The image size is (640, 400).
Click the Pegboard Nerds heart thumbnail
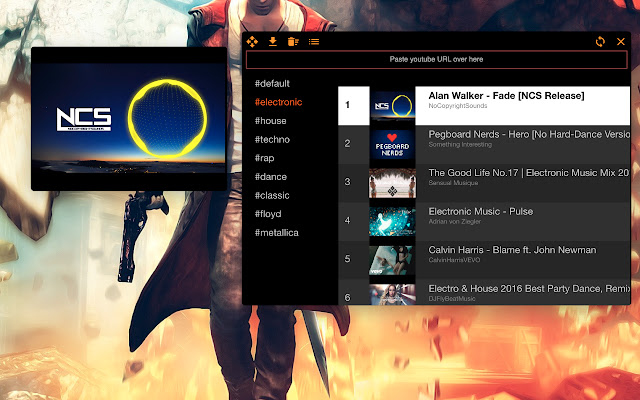[392, 144]
